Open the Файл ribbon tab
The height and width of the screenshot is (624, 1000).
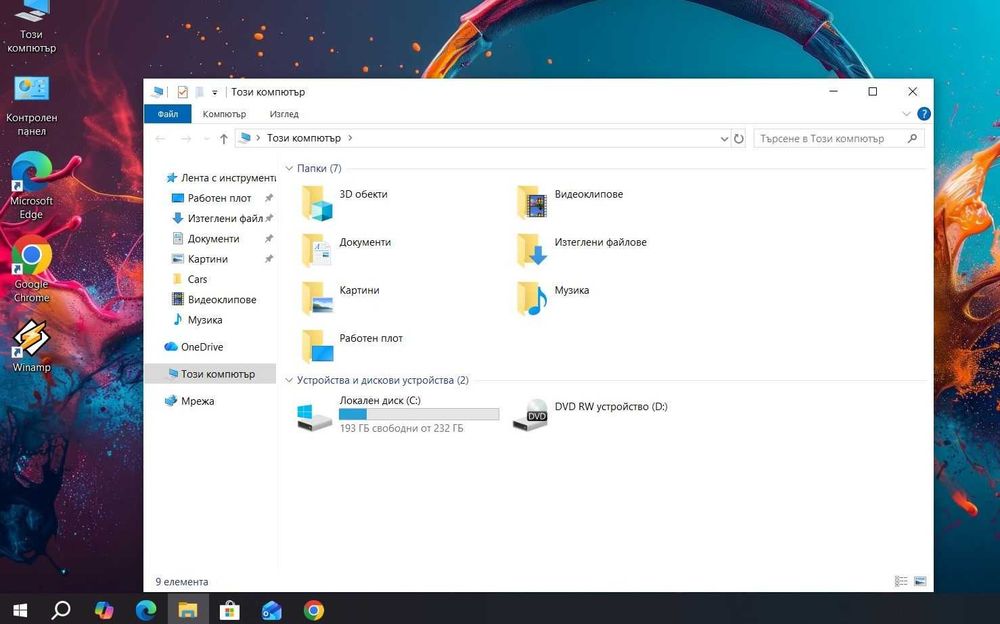(x=168, y=114)
